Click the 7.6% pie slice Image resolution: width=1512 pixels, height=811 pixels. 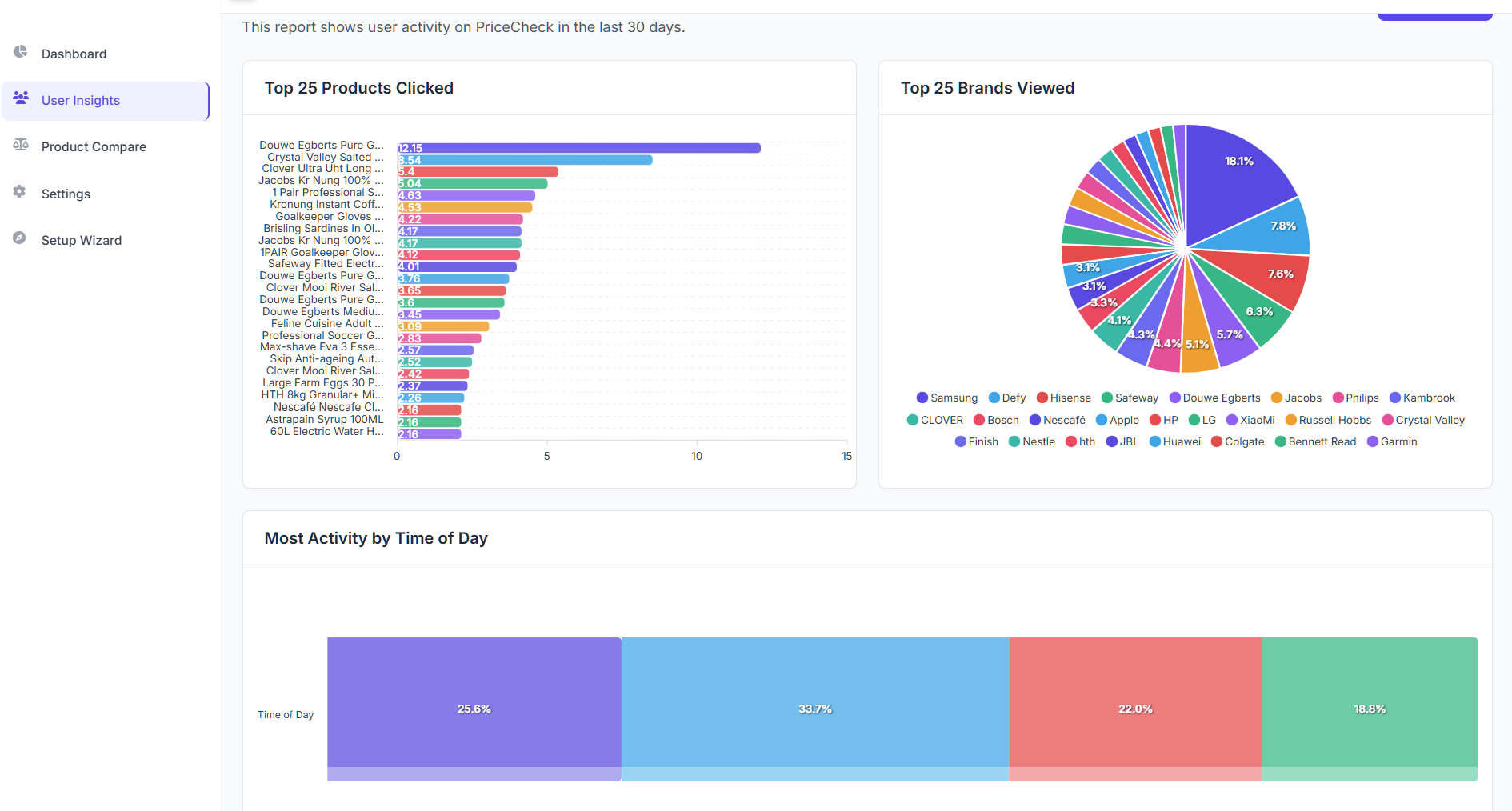(1268, 272)
